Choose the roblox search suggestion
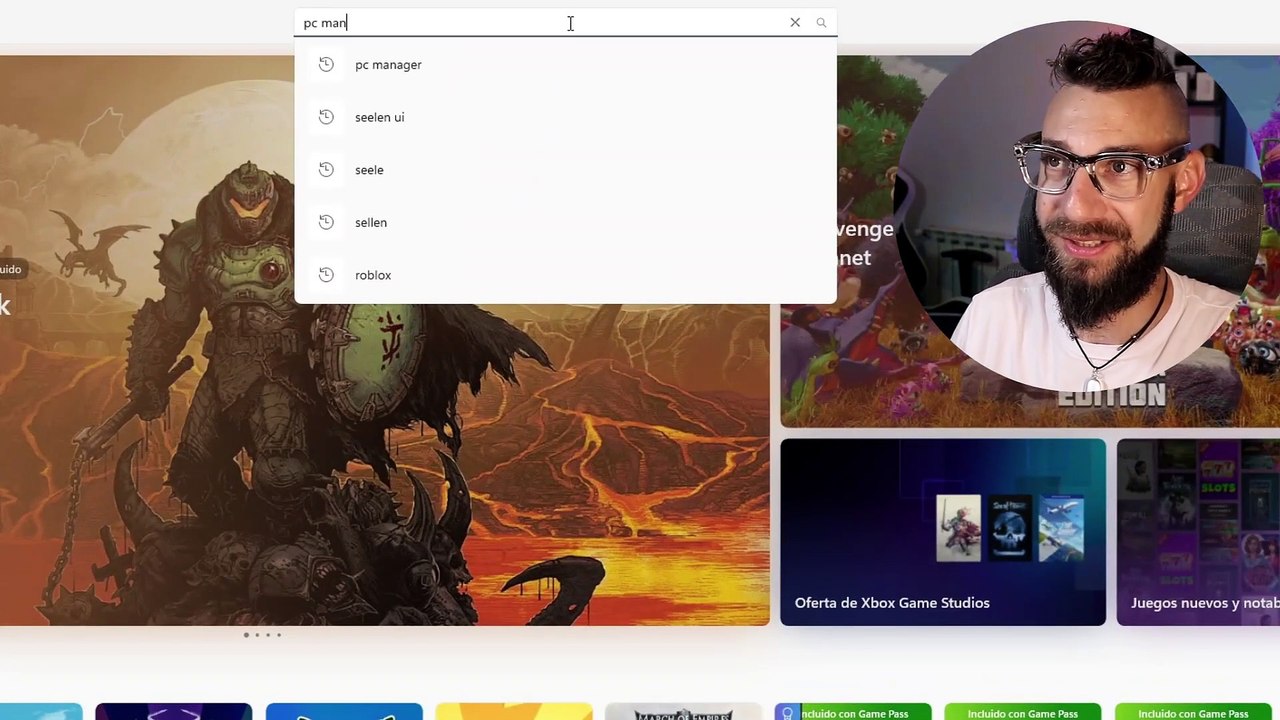 [565, 275]
